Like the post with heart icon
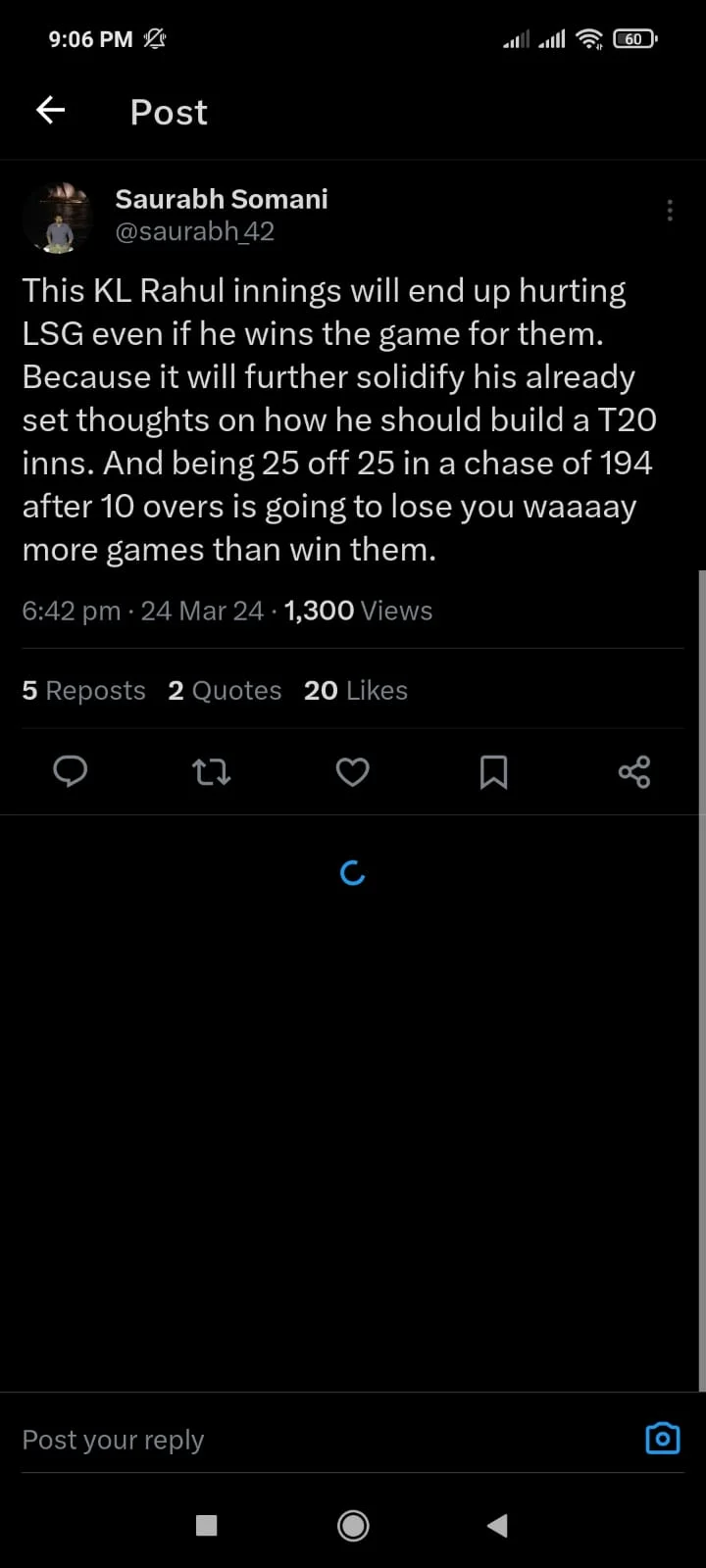 [x=353, y=772]
